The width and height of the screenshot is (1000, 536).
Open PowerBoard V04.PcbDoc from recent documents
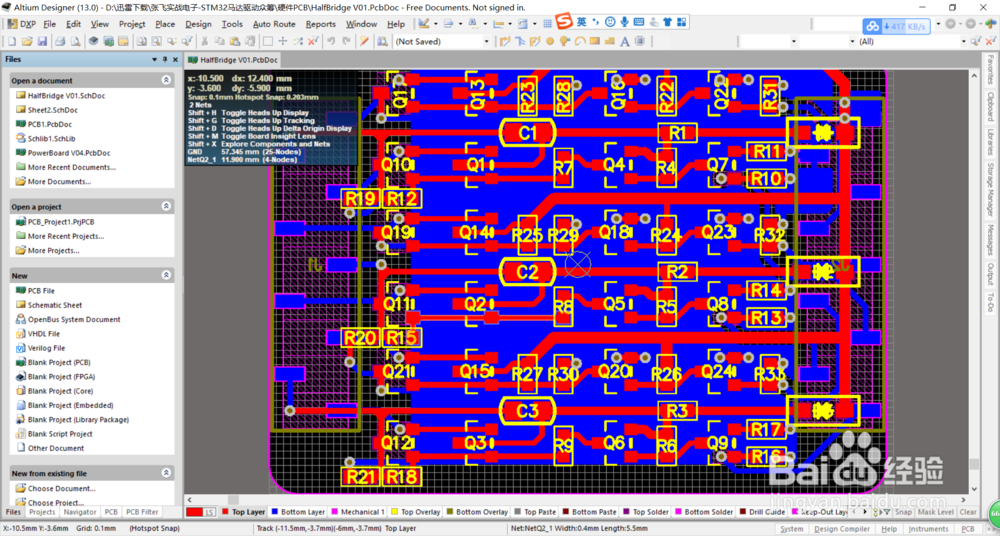click(x=63, y=153)
